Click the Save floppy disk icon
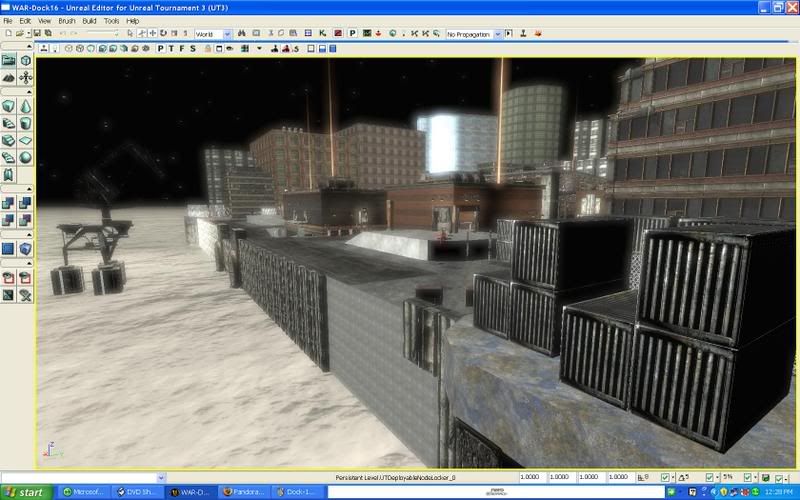This screenshot has width=800, height=500. (37, 33)
